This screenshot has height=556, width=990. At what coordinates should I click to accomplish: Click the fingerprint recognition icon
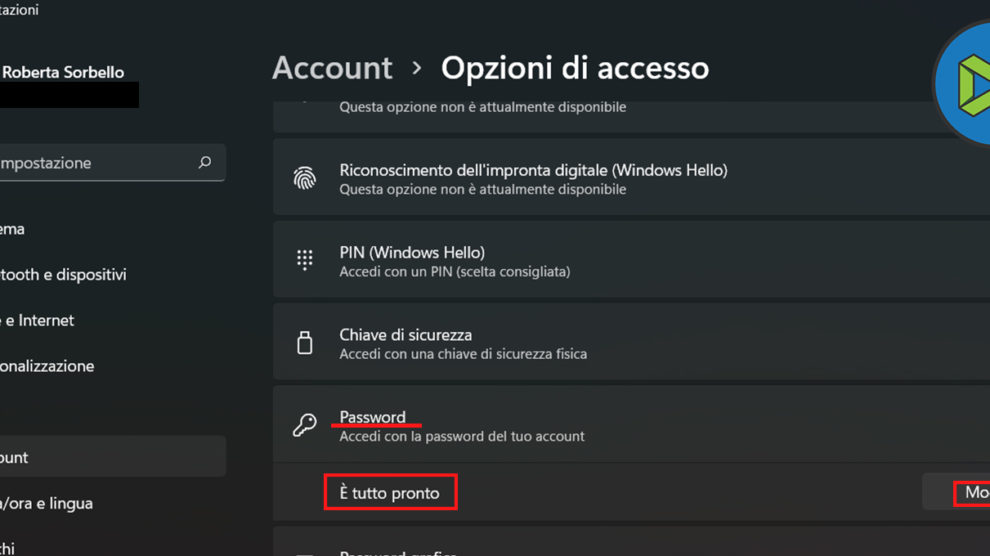click(x=305, y=178)
